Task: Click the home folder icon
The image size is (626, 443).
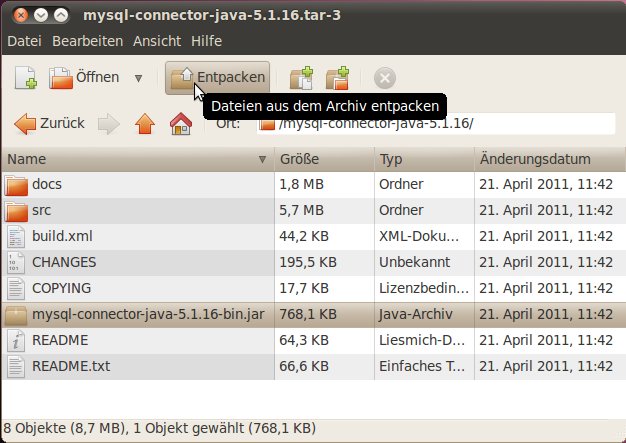Action: [180, 124]
